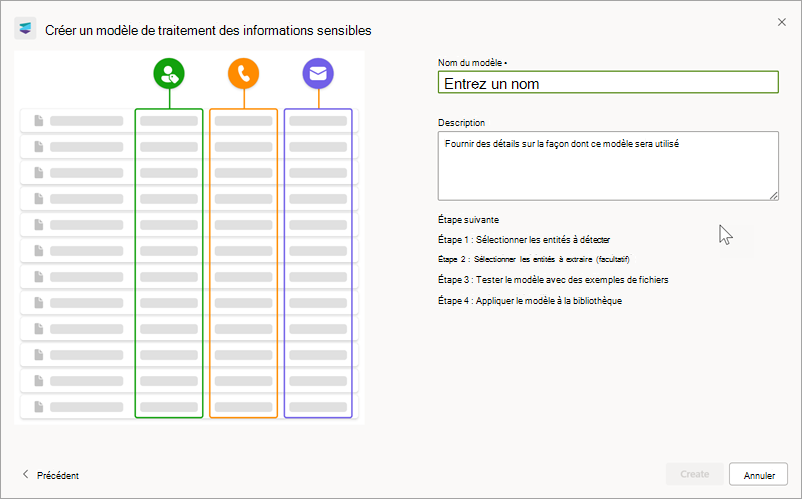Viewport: 802px width, 499px height.
Task: Click the 'Description' label
Action: [x=461, y=123]
